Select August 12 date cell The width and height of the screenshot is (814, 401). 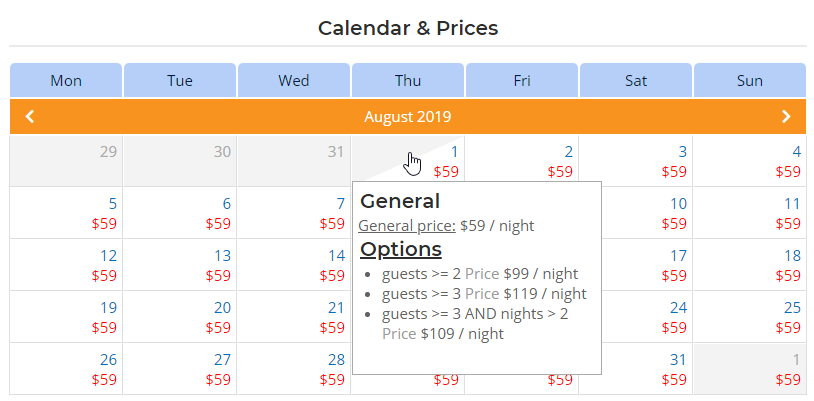click(x=66, y=264)
